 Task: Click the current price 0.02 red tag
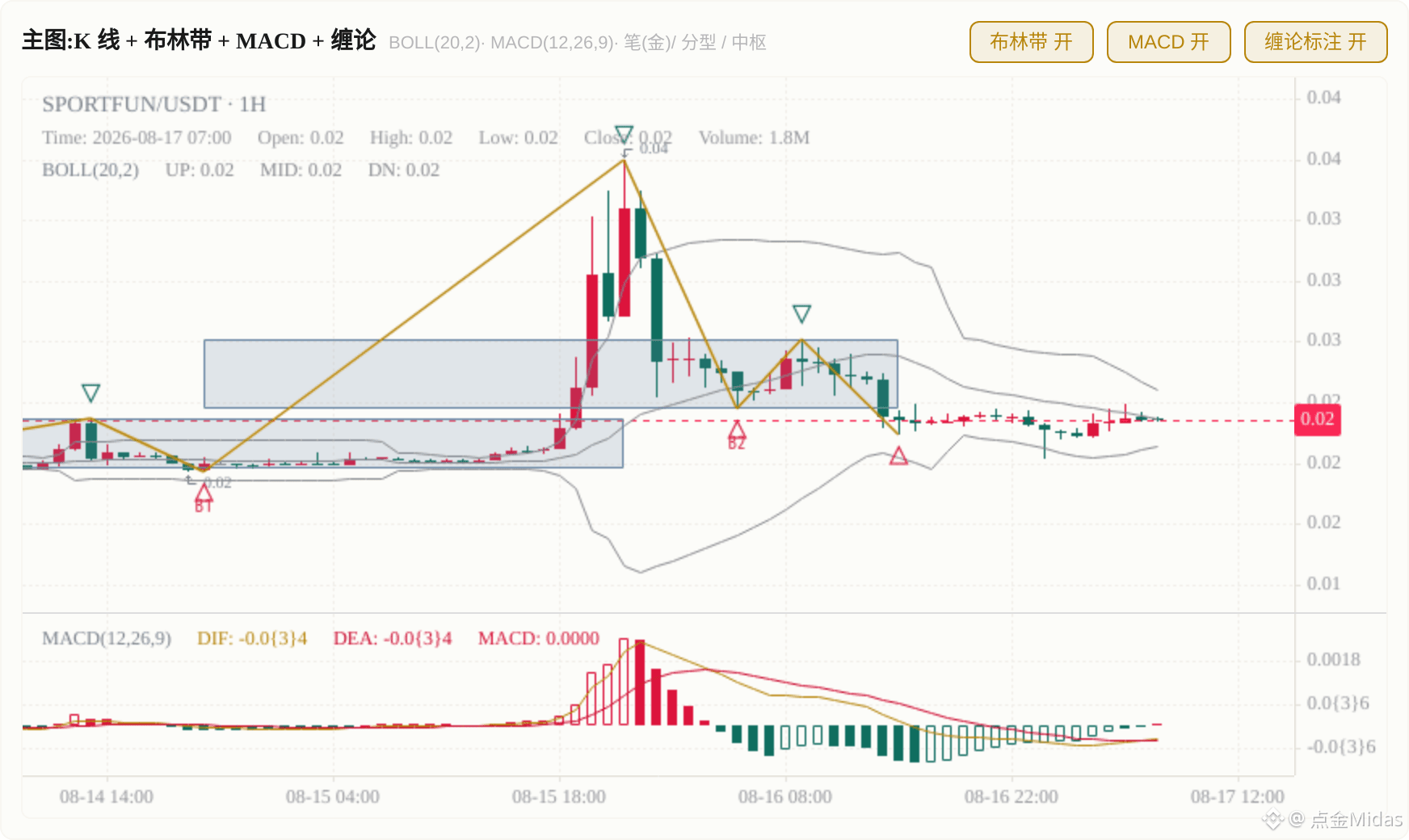[x=1318, y=419]
